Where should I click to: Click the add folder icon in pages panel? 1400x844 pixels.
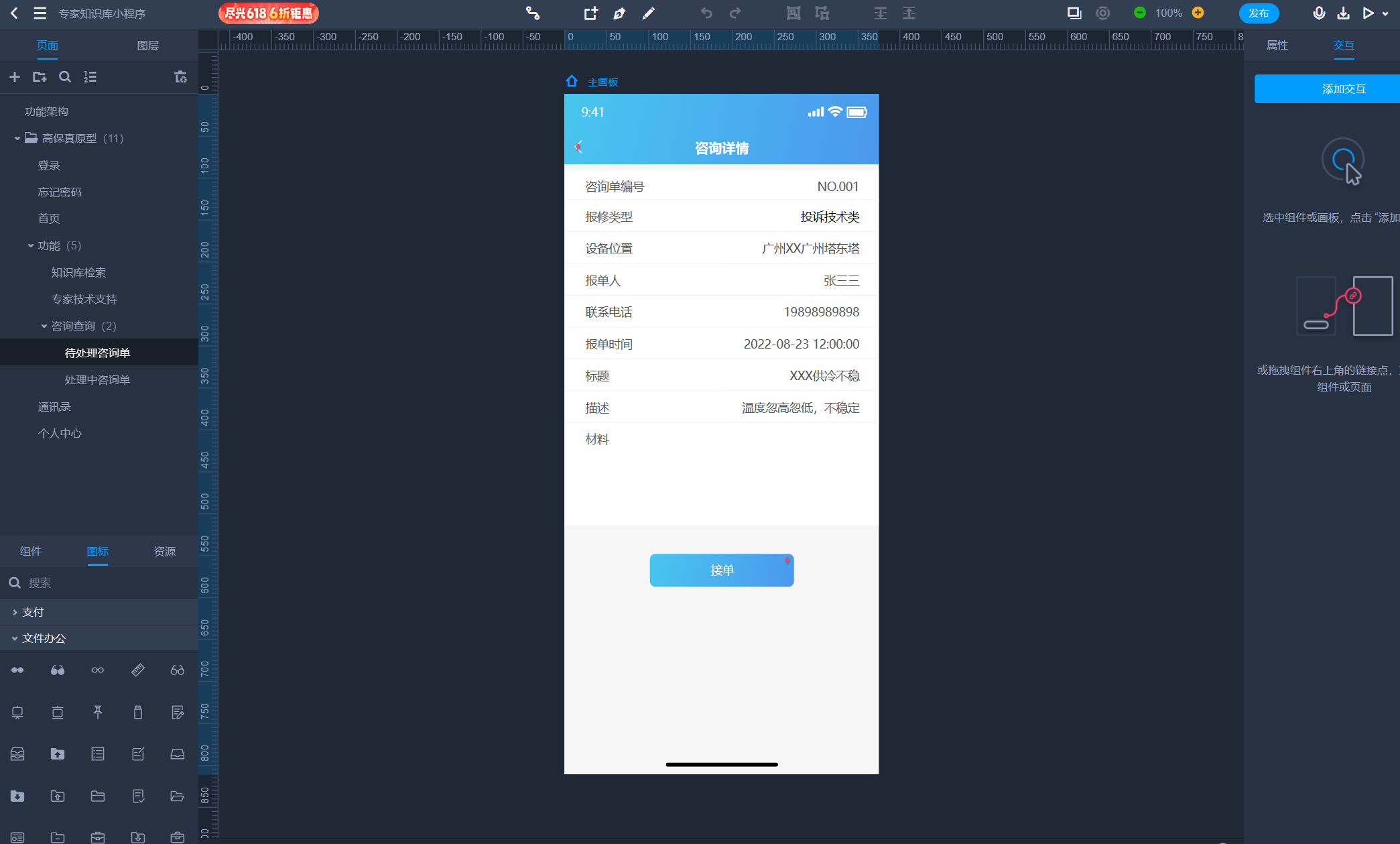tap(40, 77)
